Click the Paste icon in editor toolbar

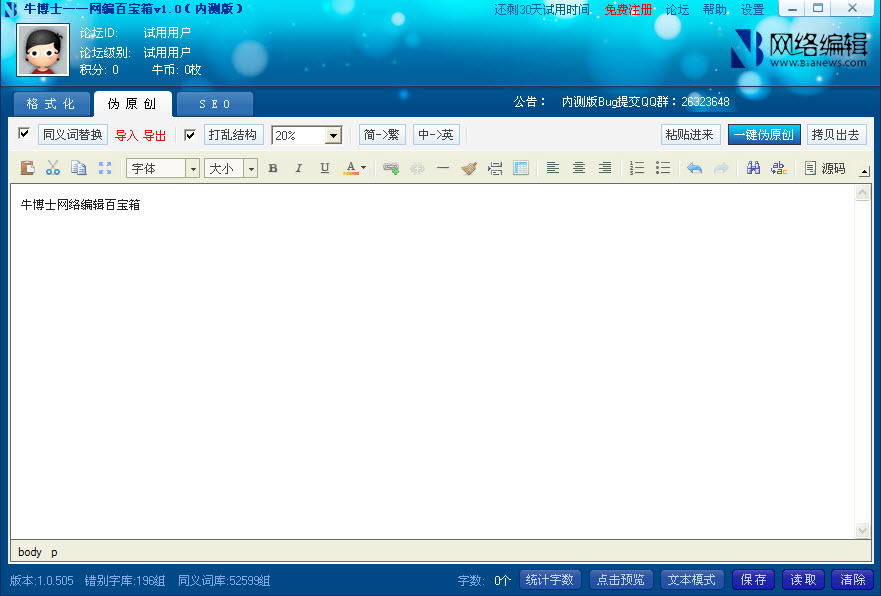point(28,168)
